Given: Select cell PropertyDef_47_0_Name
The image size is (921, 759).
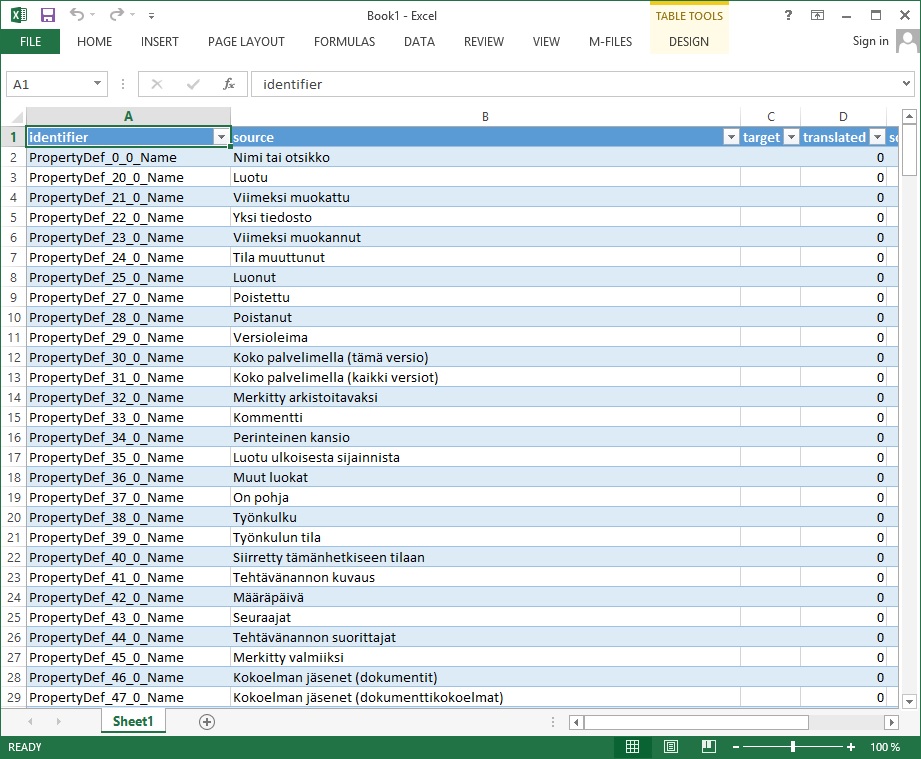Looking at the screenshot, I should tap(128, 697).
